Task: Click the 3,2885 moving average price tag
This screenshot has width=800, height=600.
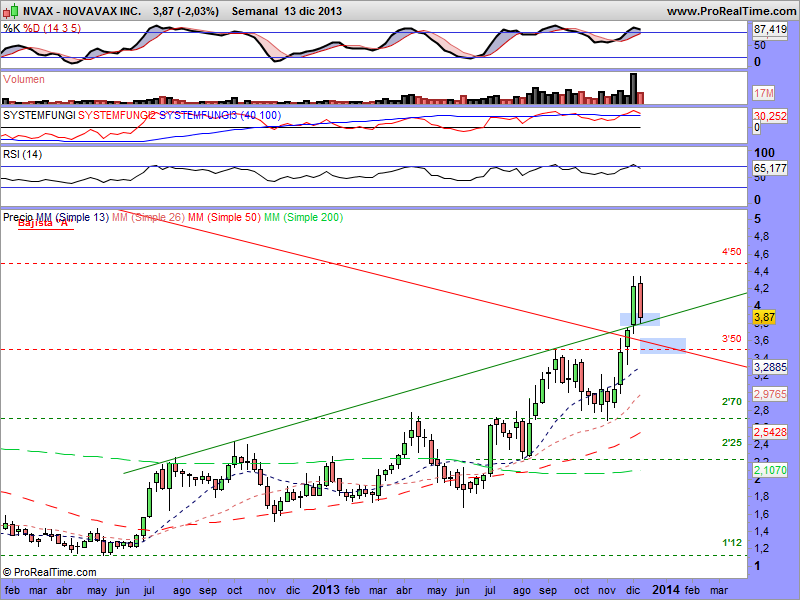Action: click(x=770, y=367)
